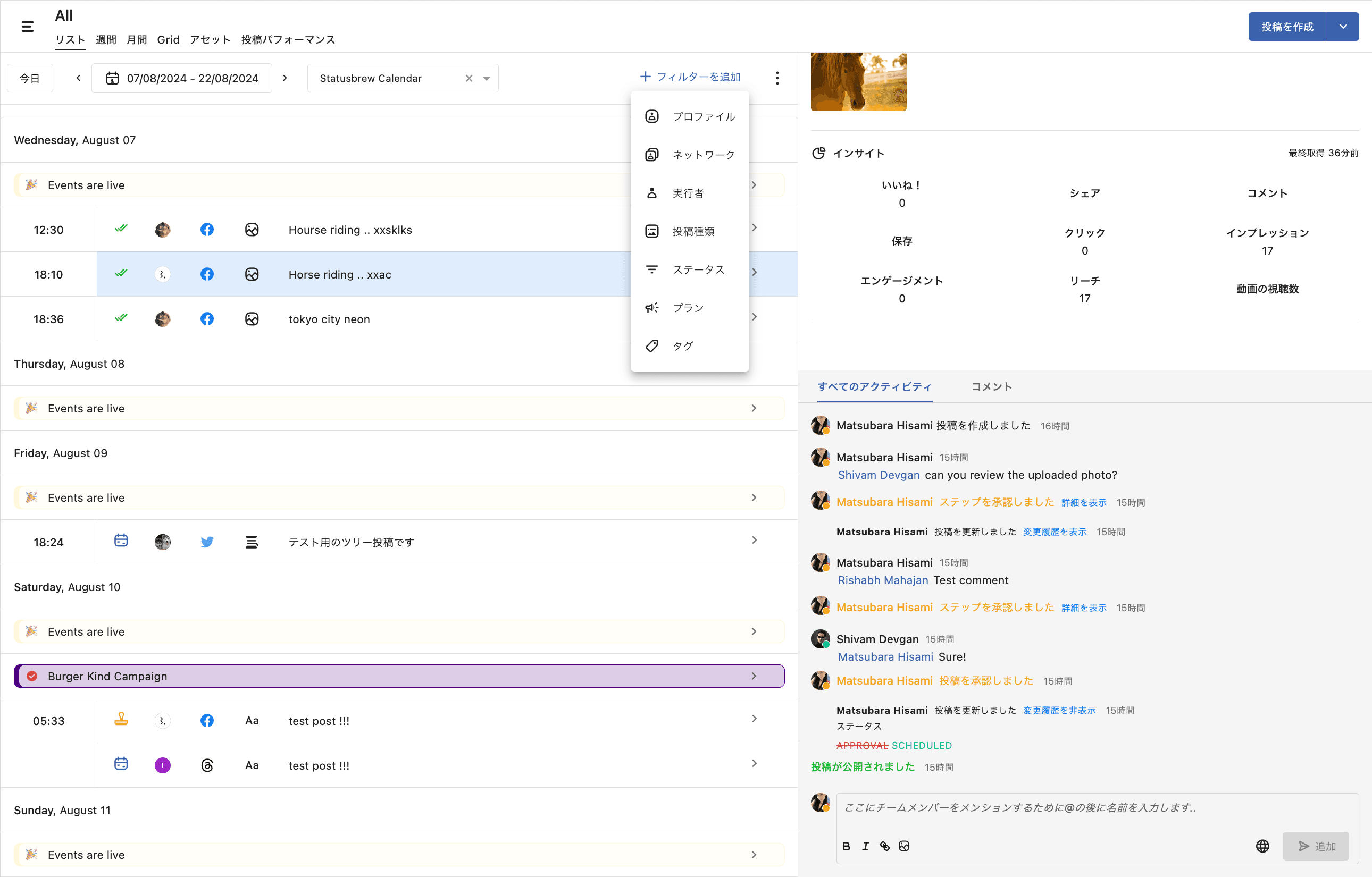1372x877 pixels.
Task: Click the insert link icon in comment box
Action: tap(885, 846)
